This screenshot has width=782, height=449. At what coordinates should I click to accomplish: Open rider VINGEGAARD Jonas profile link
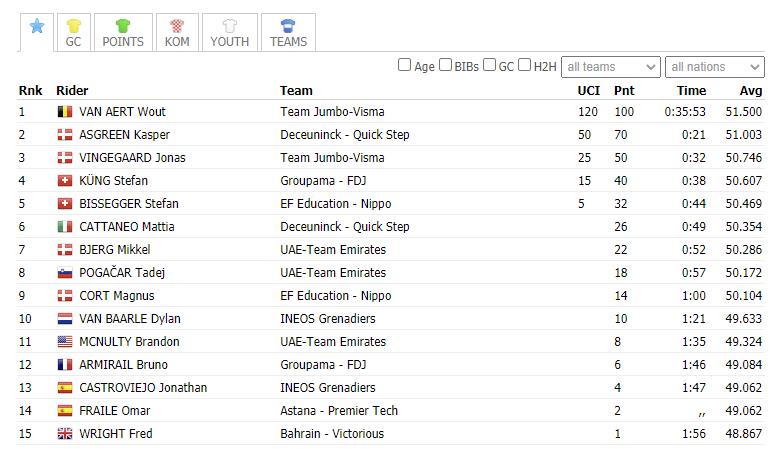132,158
